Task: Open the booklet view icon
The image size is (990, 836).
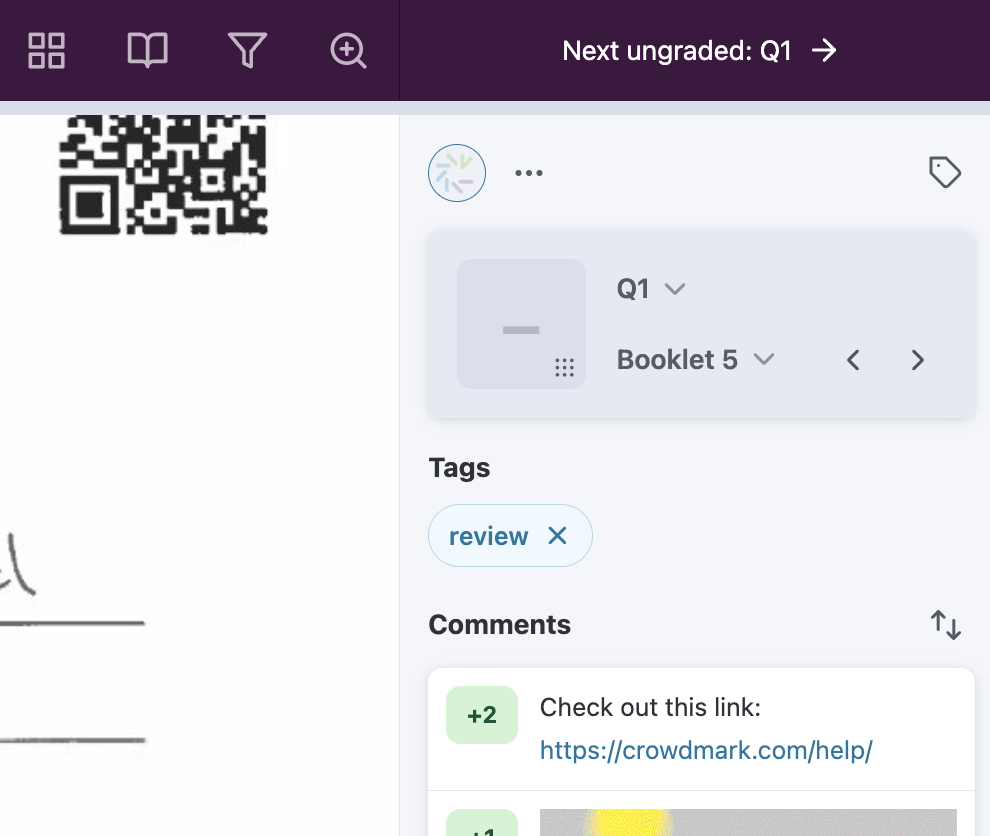Action: (x=147, y=50)
